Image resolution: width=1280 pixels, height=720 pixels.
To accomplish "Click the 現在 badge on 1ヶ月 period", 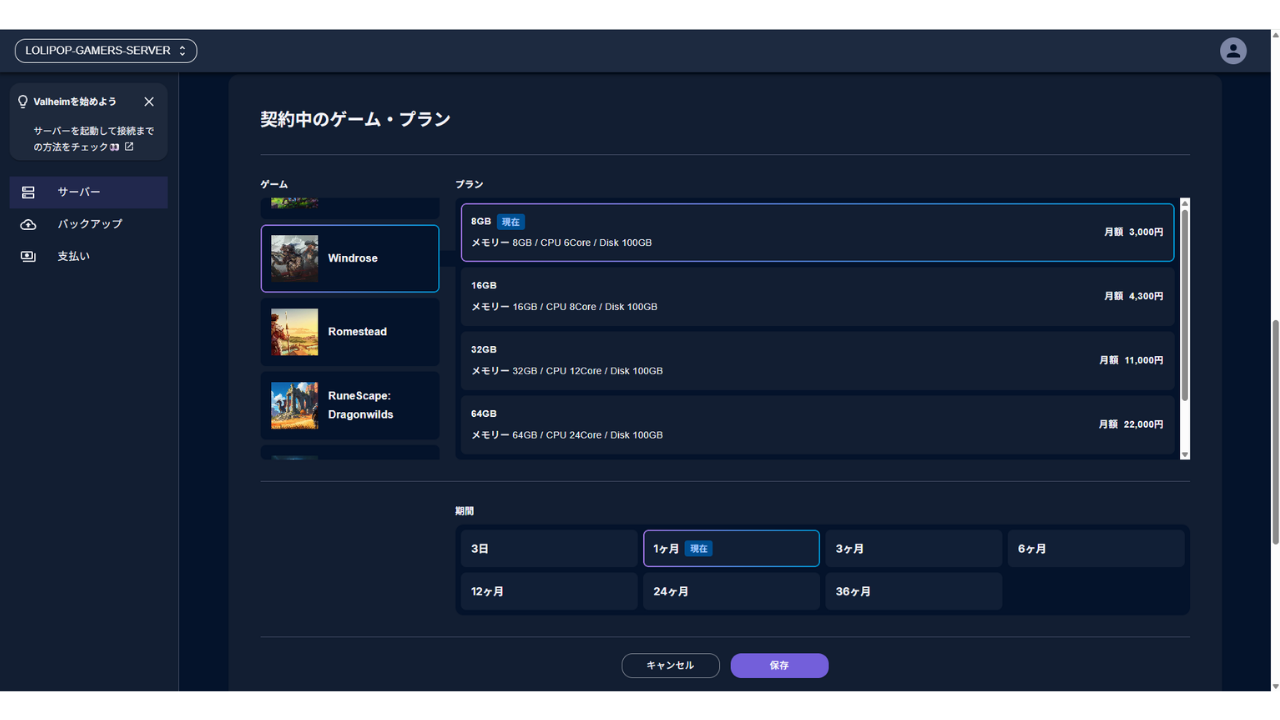I will point(698,549).
